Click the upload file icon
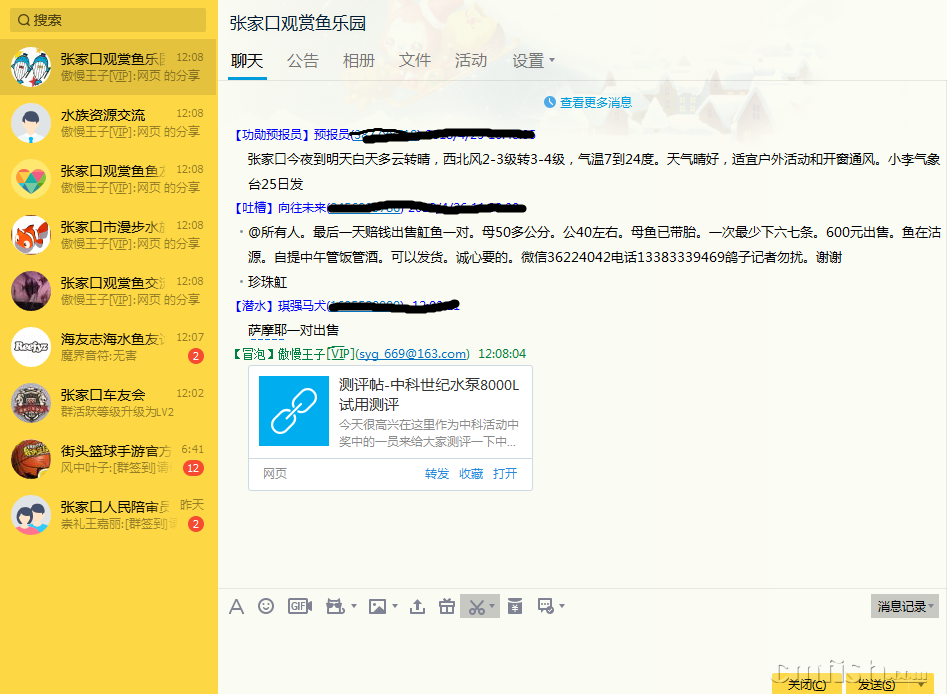The image size is (947, 694). point(418,606)
